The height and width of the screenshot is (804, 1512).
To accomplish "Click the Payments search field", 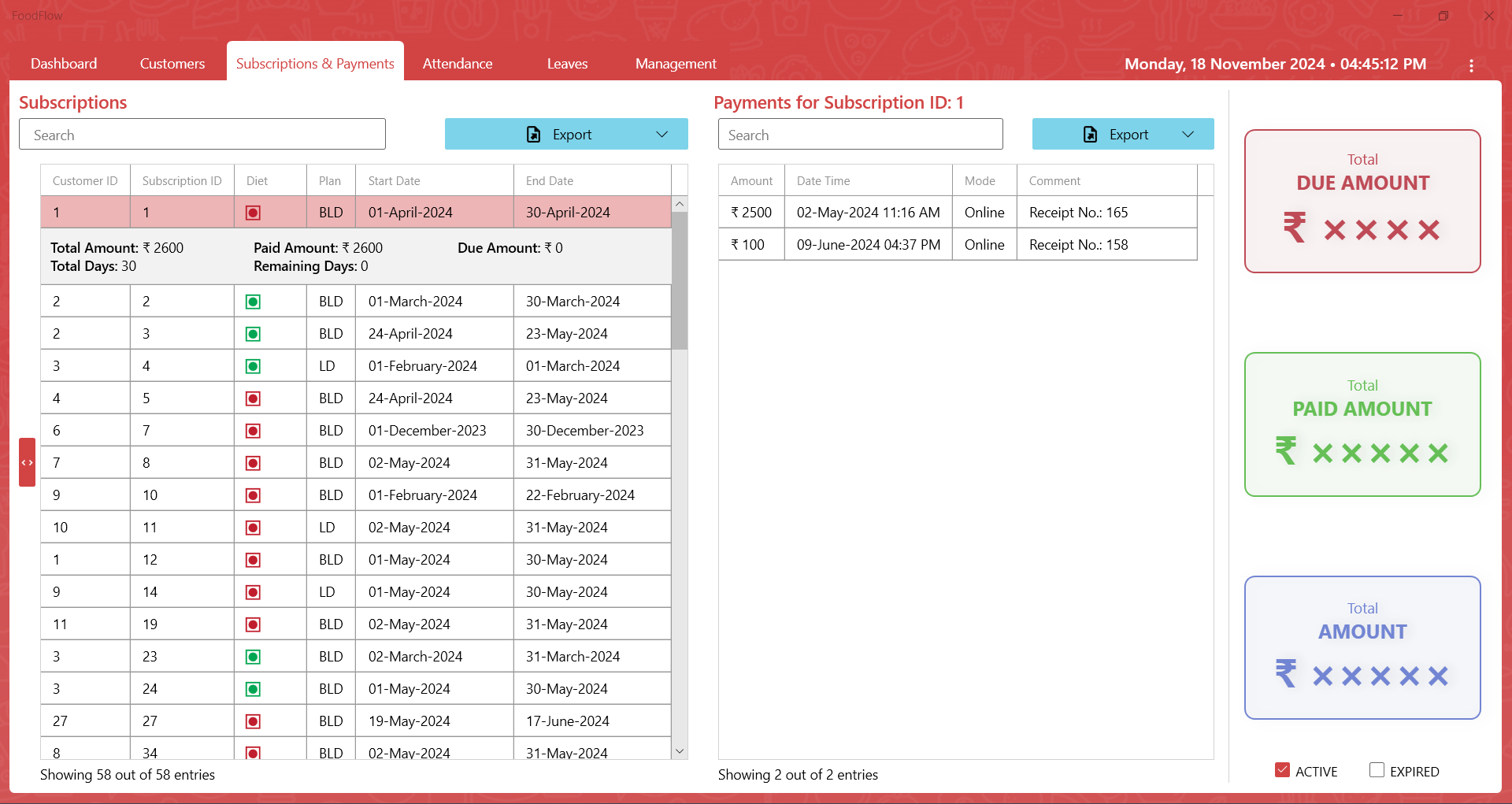I will [861, 135].
